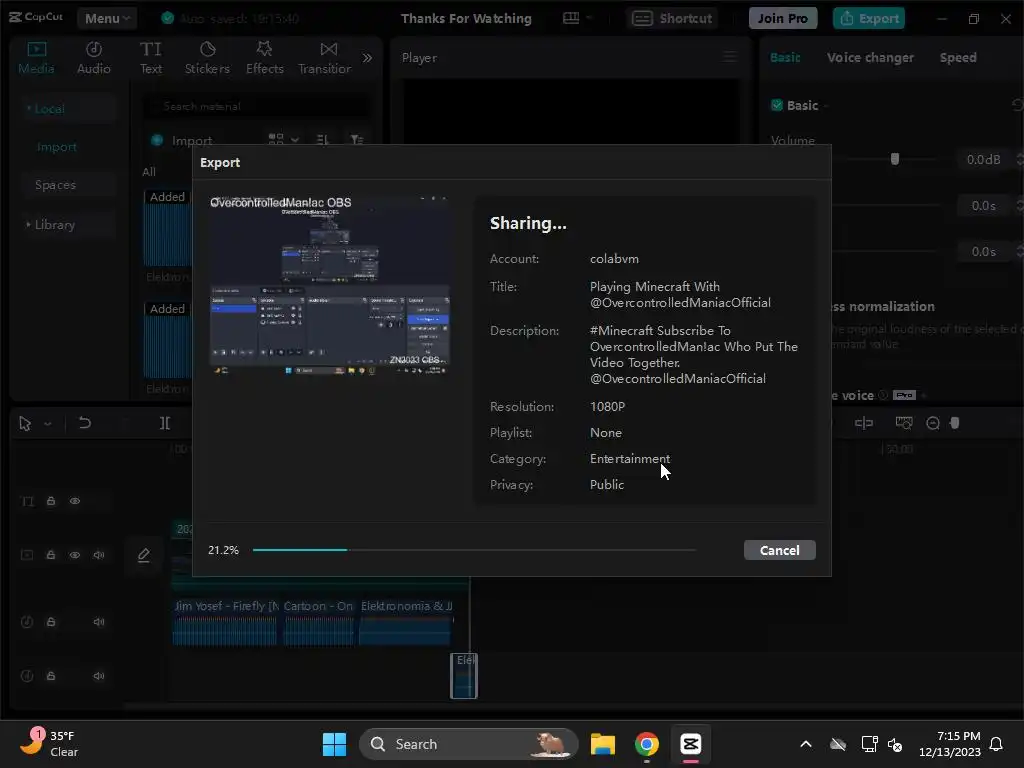Show more panel tabs with double chevron

(368, 57)
